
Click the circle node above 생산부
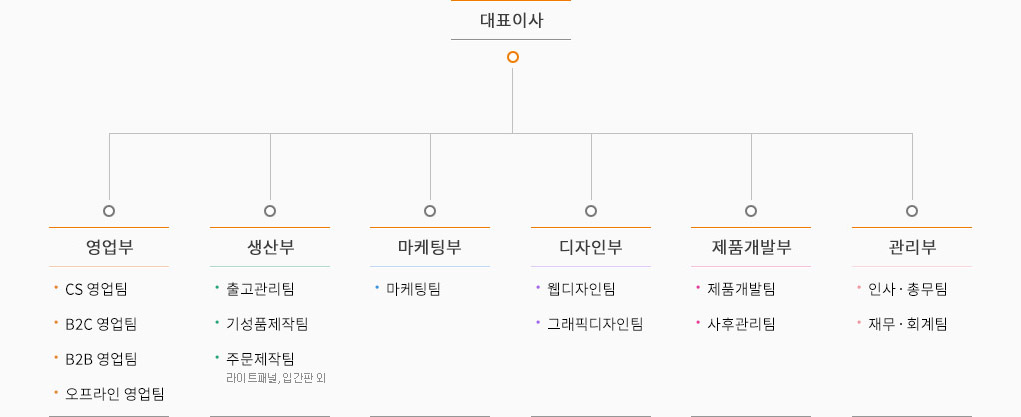pos(270,211)
